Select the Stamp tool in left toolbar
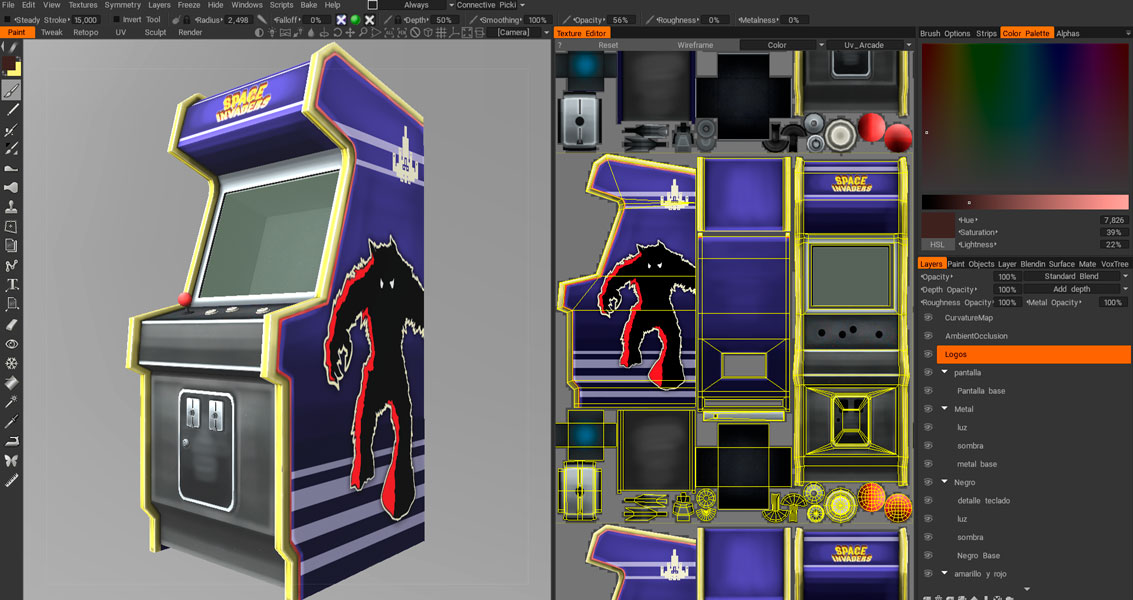This screenshot has height=600, width=1133. coord(11,207)
